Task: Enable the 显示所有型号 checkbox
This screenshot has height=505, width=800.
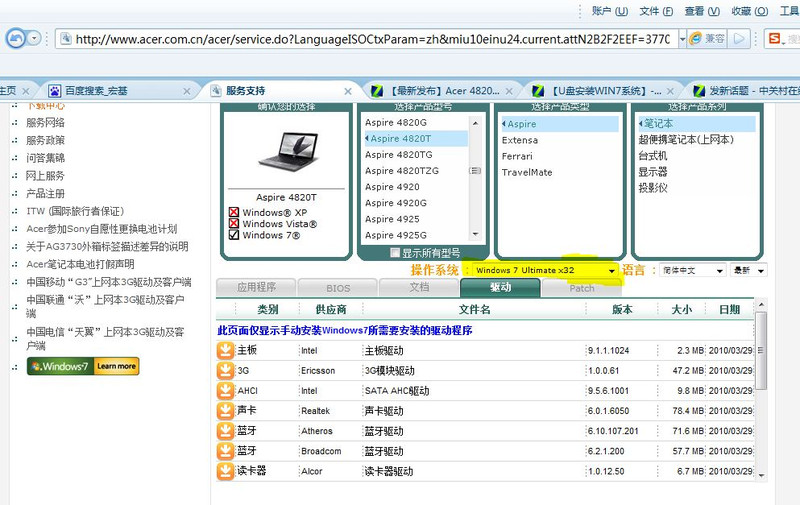Action: click(x=395, y=253)
